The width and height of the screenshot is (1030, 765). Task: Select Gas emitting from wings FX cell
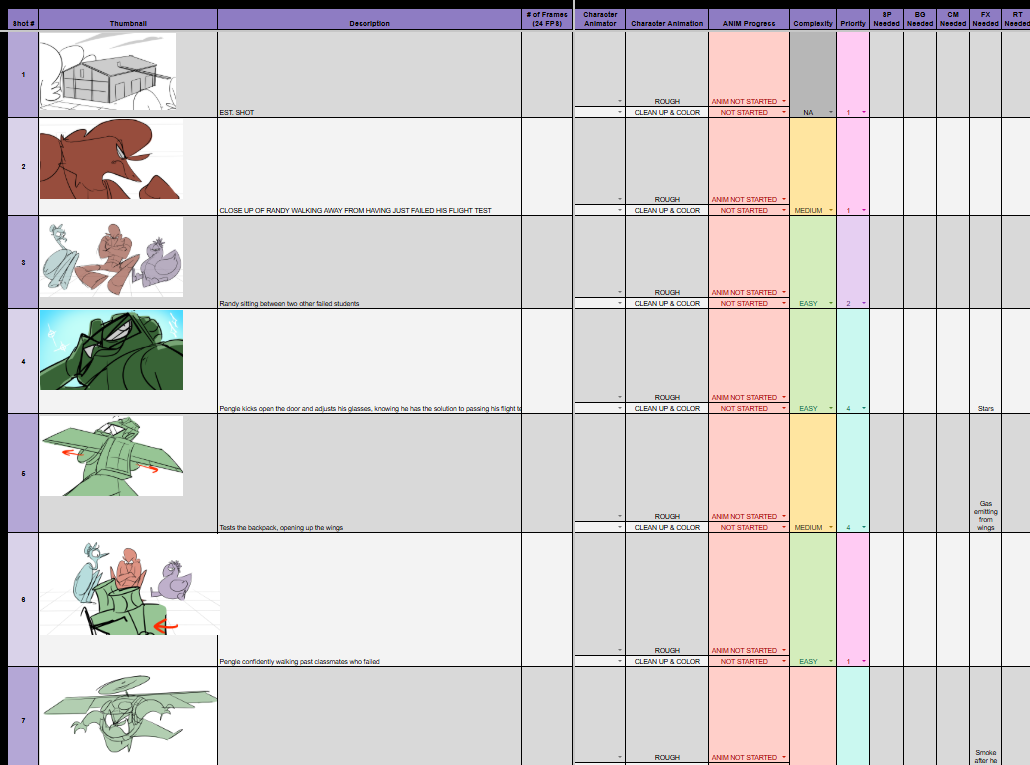(x=985, y=473)
